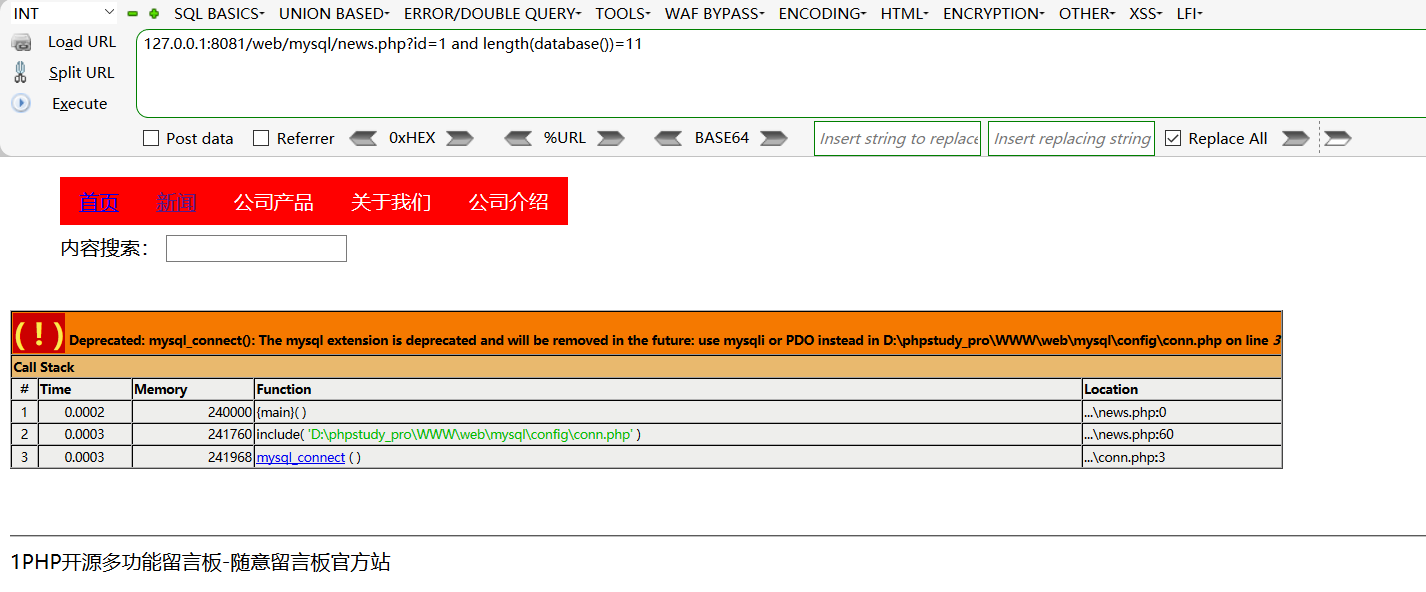The width and height of the screenshot is (1426, 592).
Task: Click the Memory column header
Action: (193, 389)
